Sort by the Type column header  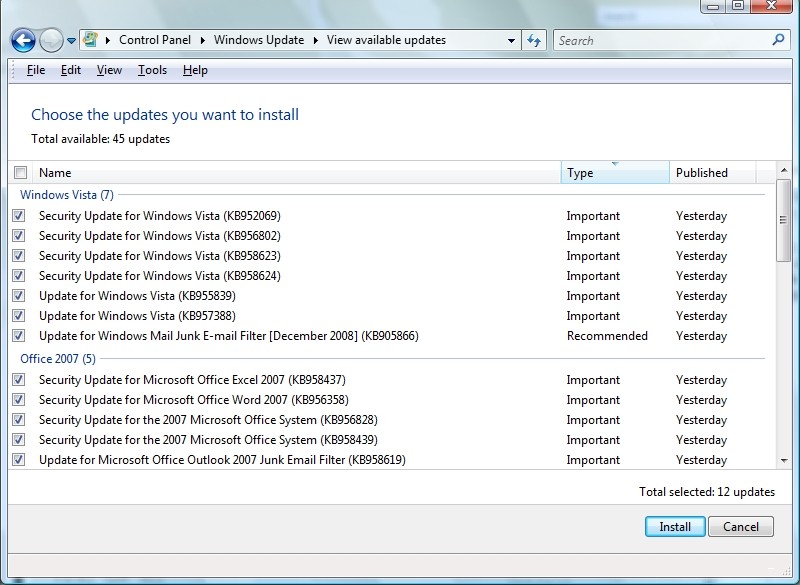pos(615,172)
